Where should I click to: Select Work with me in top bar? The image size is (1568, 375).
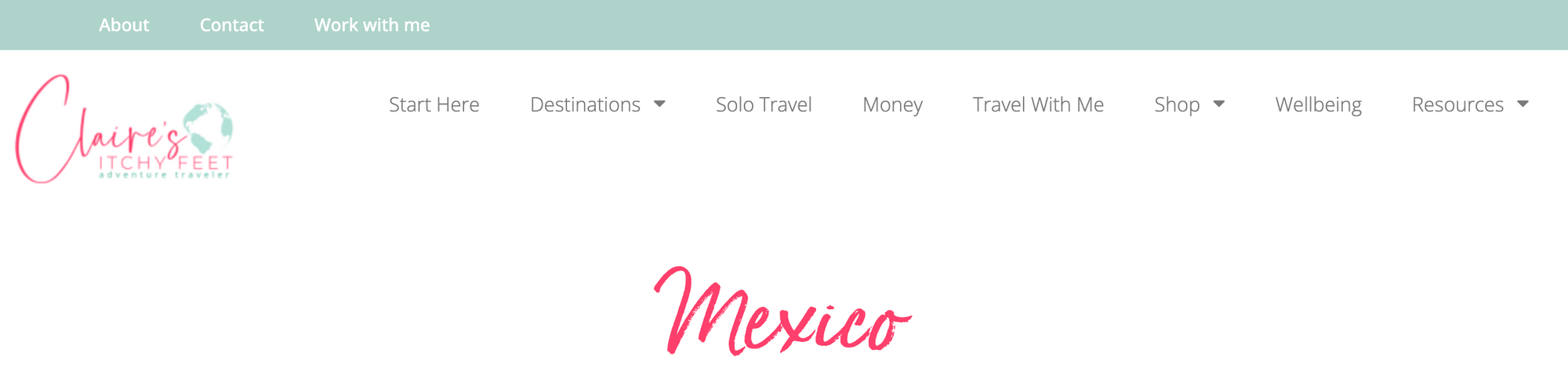pos(372,25)
